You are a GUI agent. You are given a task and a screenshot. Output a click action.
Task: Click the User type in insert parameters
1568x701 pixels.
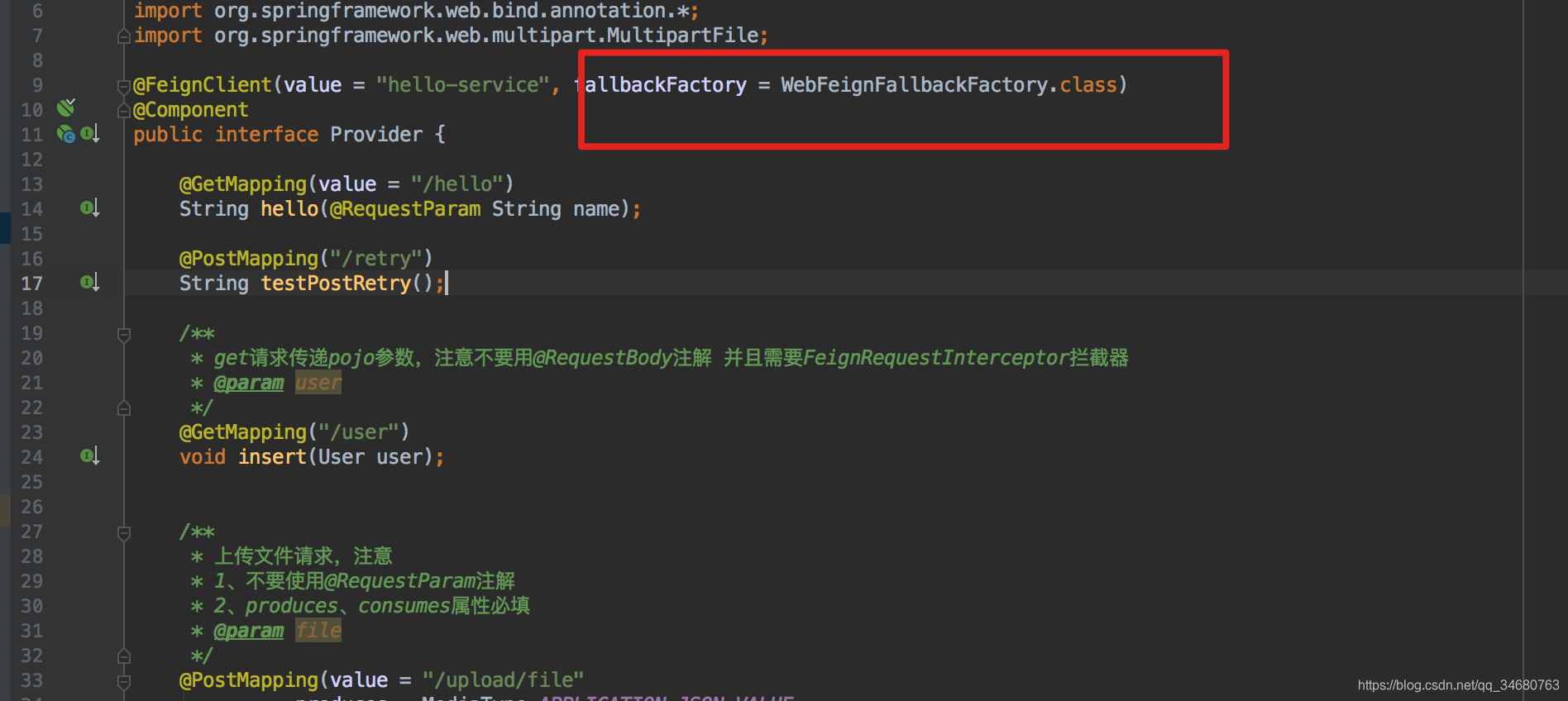coord(342,457)
